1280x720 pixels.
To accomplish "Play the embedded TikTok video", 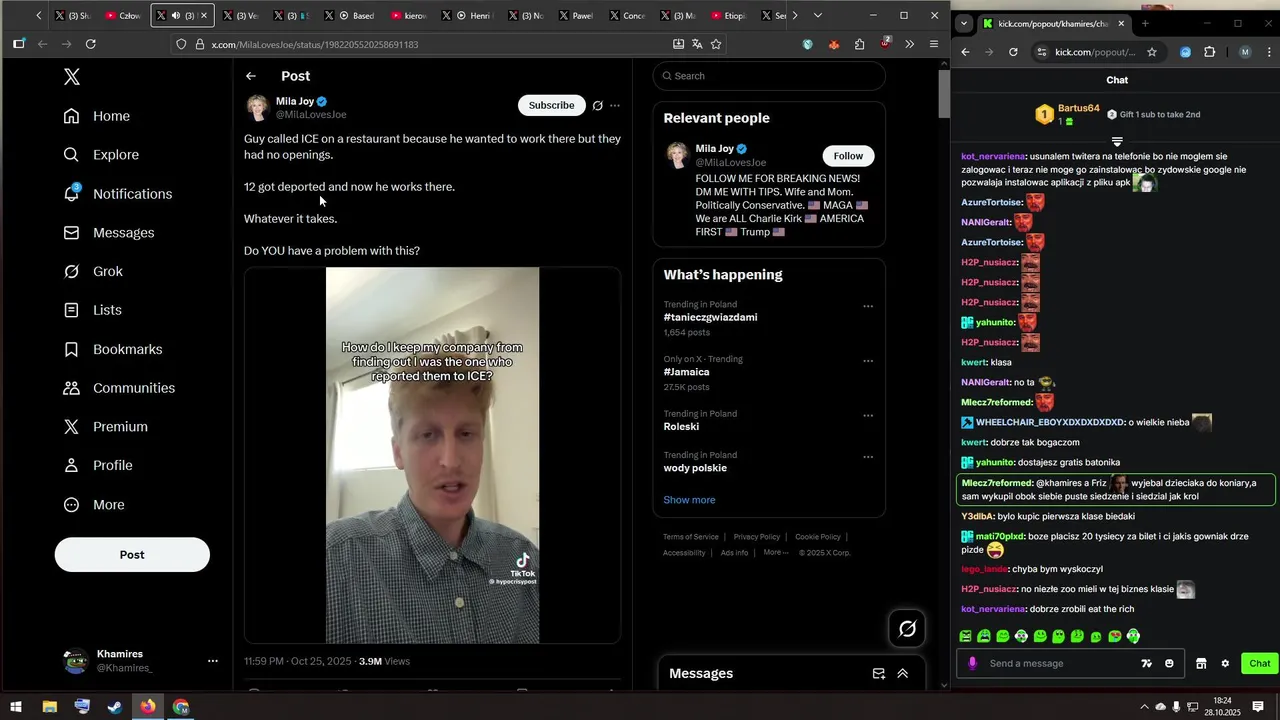I will coord(432,455).
